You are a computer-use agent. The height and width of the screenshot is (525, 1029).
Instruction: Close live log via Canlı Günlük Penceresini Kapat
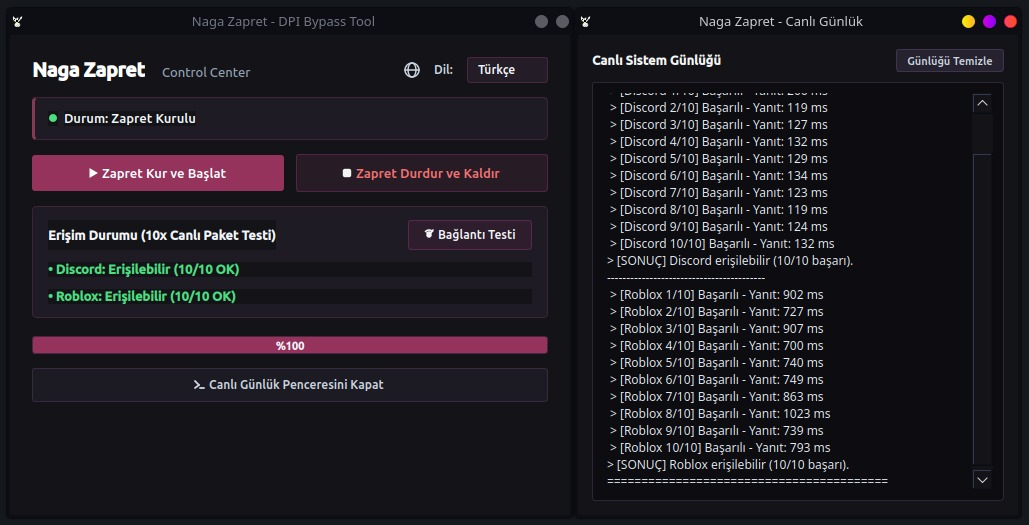tap(290, 385)
